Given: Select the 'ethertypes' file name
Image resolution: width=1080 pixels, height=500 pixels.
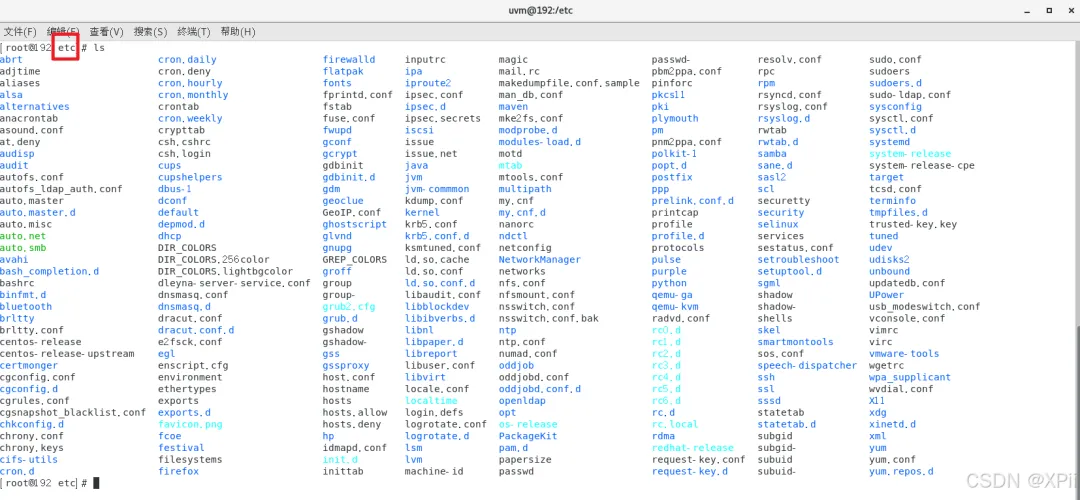Looking at the screenshot, I should coord(187,389).
